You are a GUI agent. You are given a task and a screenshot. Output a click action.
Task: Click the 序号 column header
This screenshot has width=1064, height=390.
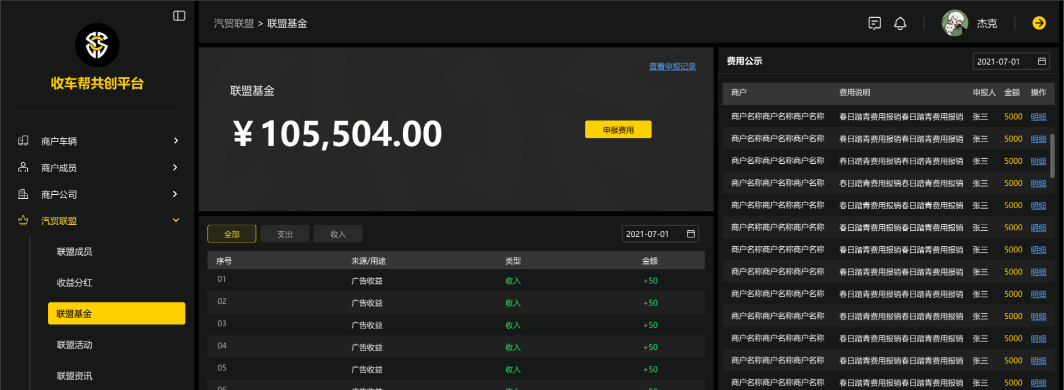[x=225, y=260]
